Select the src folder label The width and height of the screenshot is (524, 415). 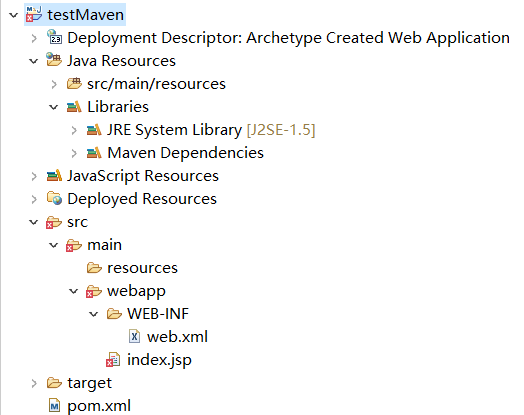(78, 222)
